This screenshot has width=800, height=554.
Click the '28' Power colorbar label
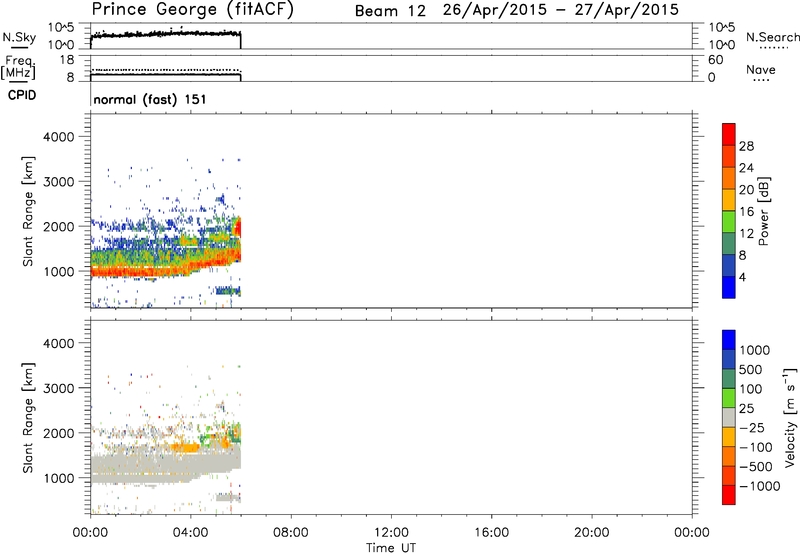[746, 146]
